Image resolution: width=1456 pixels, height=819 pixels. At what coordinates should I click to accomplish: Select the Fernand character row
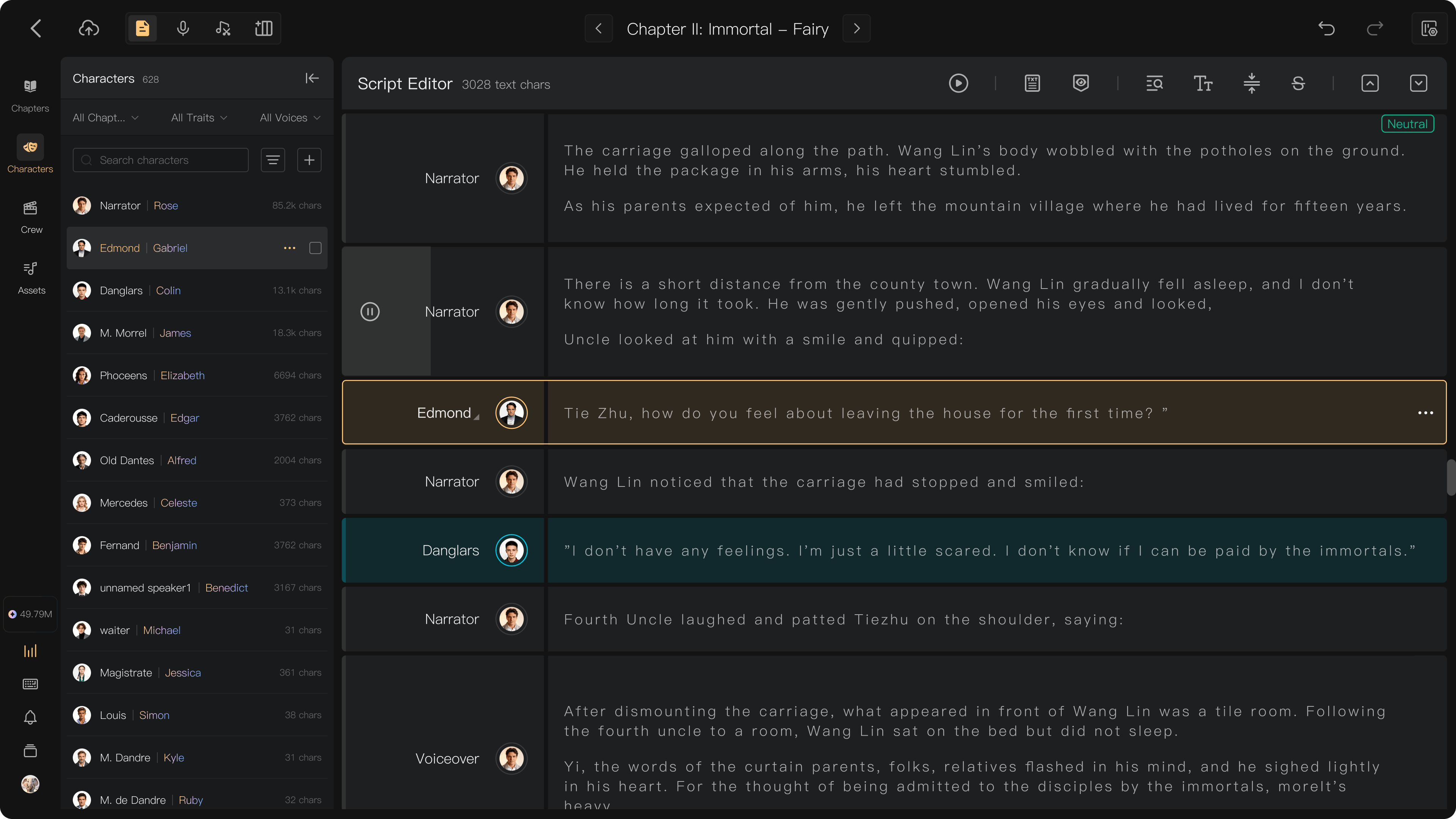[x=197, y=546]
